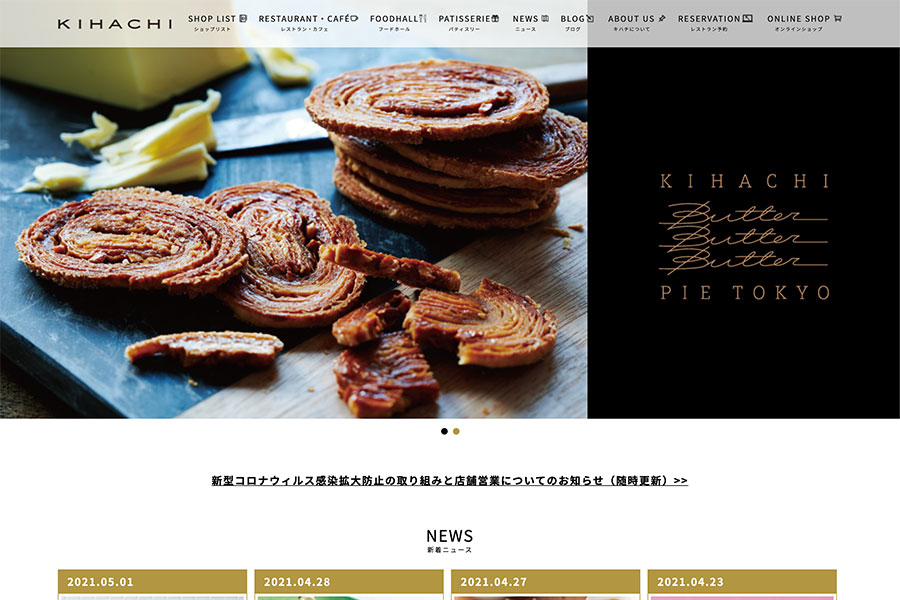Open the Shop List page

217,22
